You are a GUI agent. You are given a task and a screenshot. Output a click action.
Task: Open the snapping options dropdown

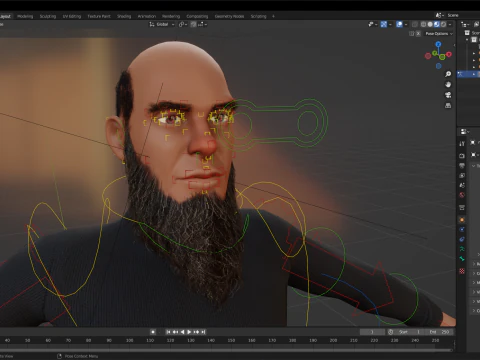(x=202, y=24)
